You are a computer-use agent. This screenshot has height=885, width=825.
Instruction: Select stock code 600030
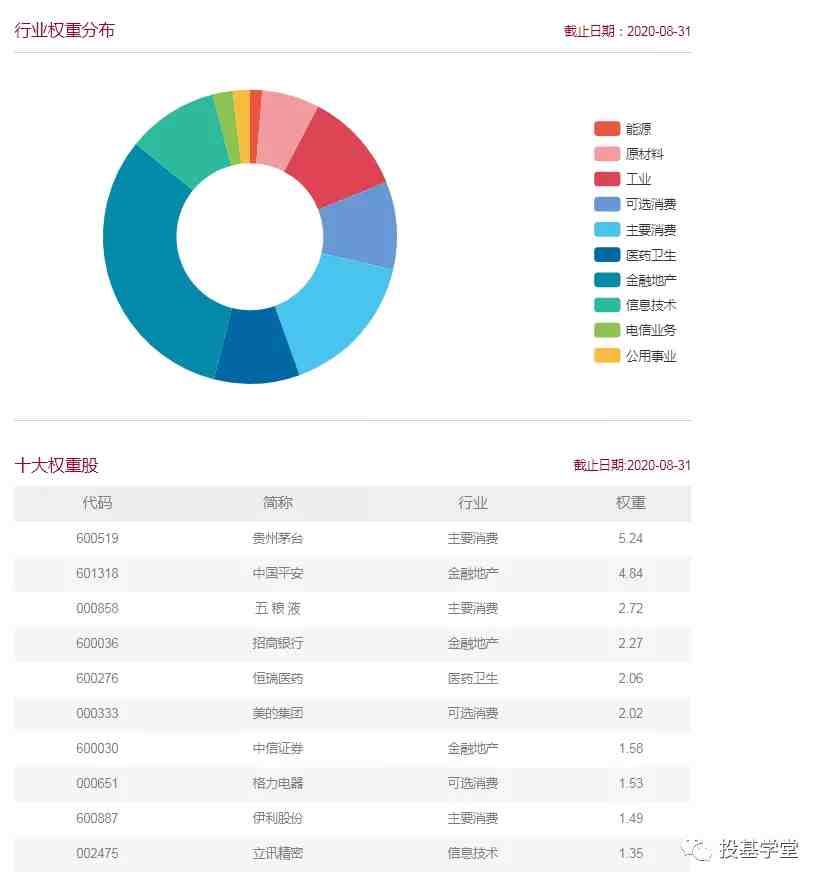coord(97,748)
